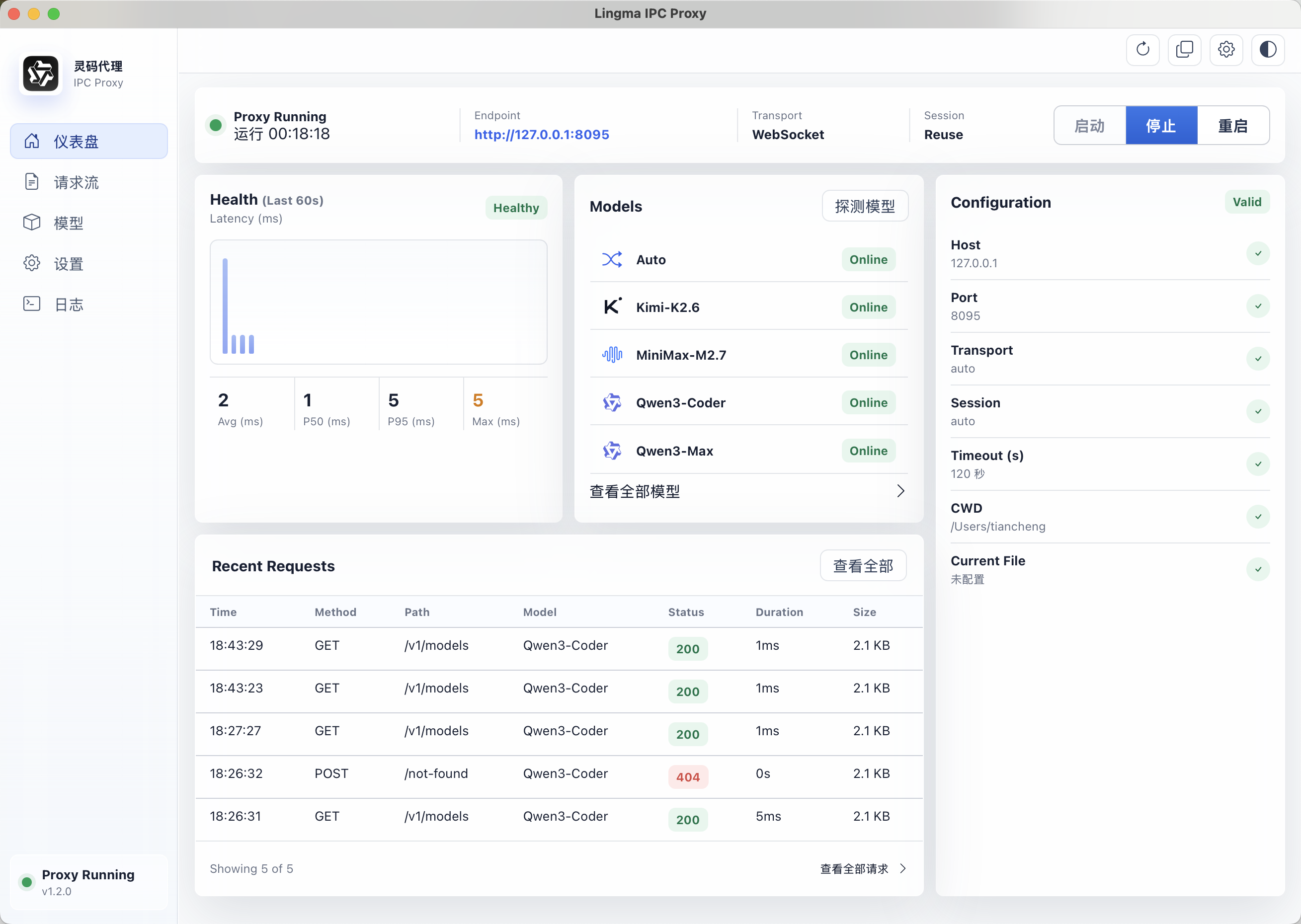Click the refresh icon in the top toolbar

1142,50
